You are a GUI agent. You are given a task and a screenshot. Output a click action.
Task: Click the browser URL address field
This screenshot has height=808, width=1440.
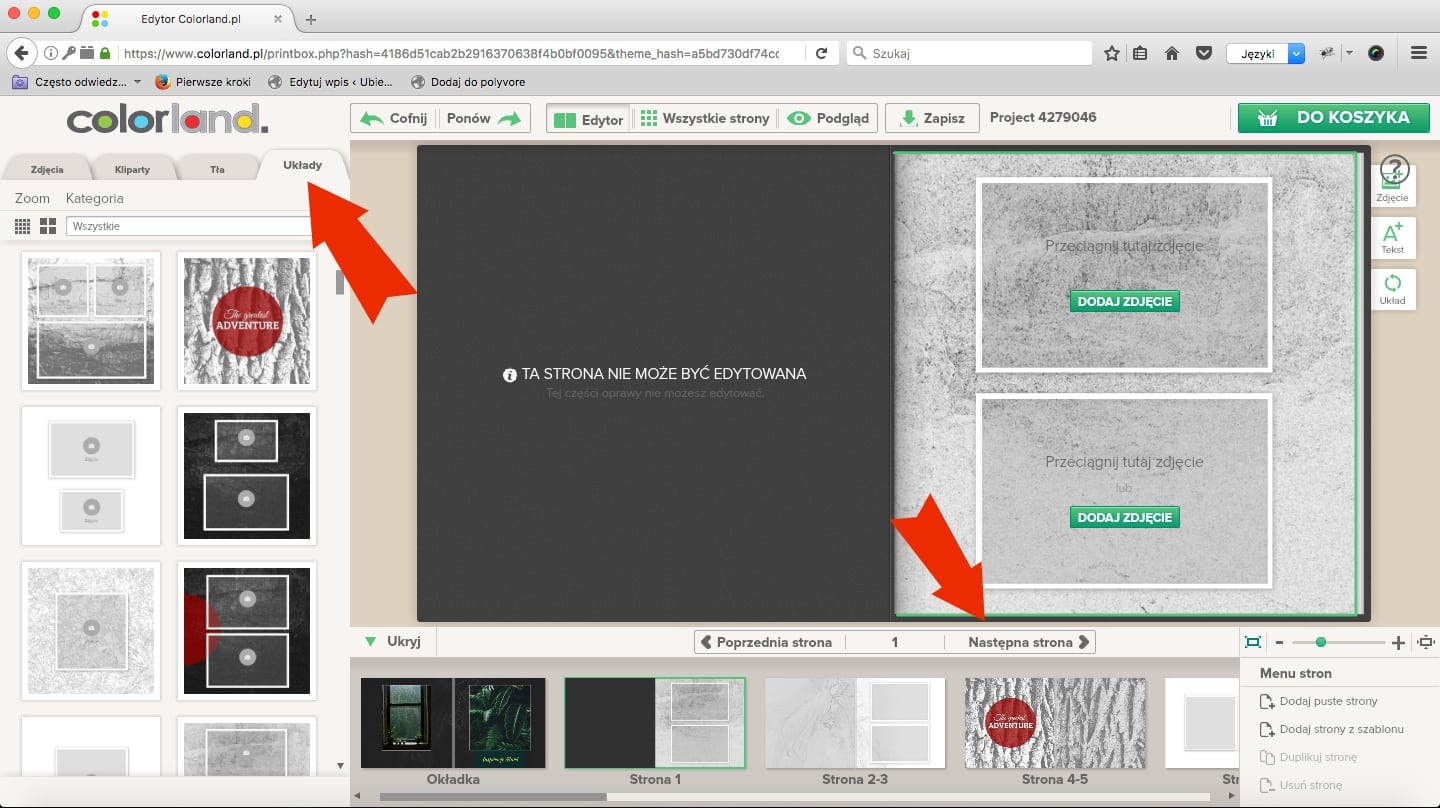[450, 53]
